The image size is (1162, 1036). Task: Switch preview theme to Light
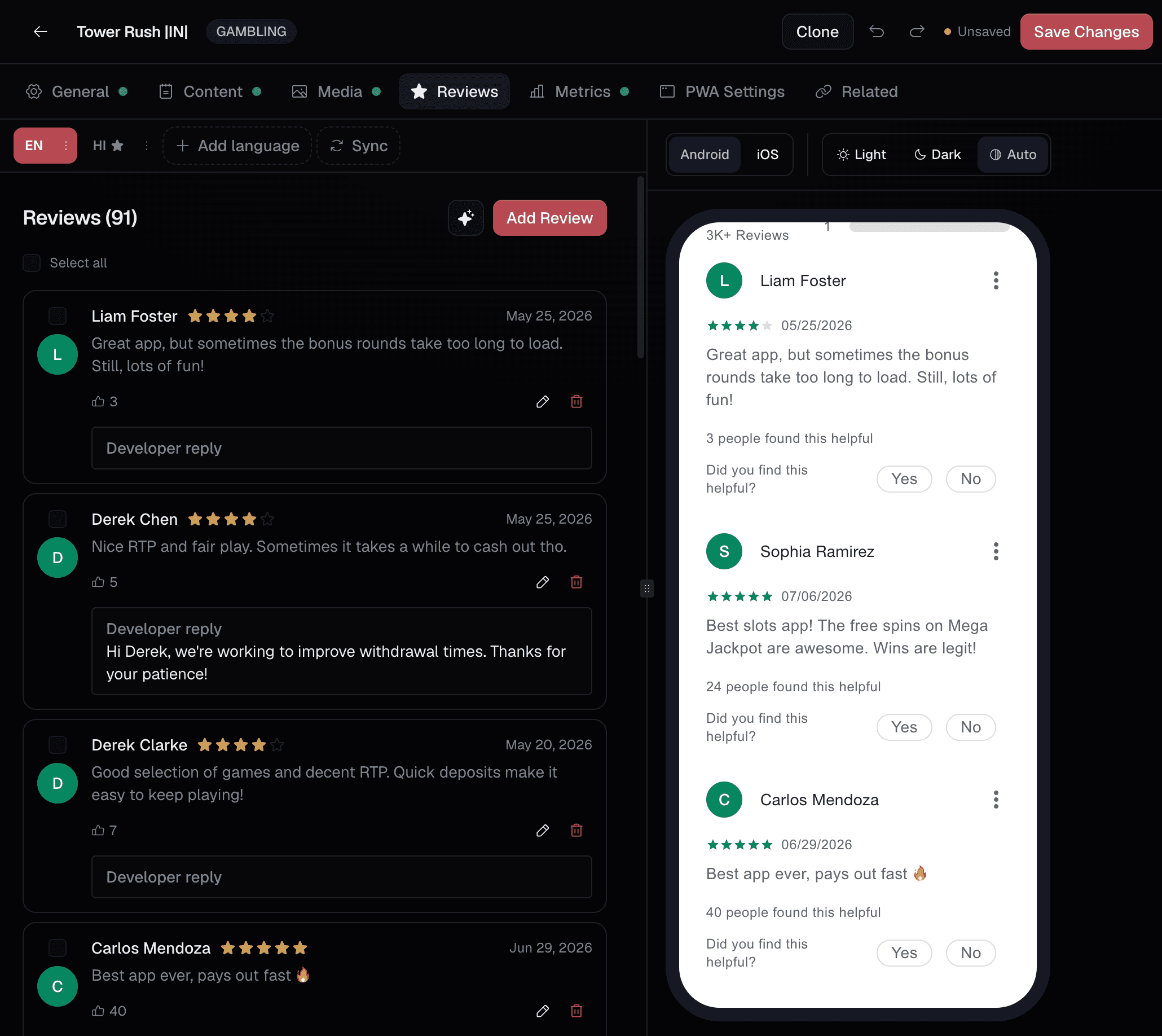(x=861, y=155)
